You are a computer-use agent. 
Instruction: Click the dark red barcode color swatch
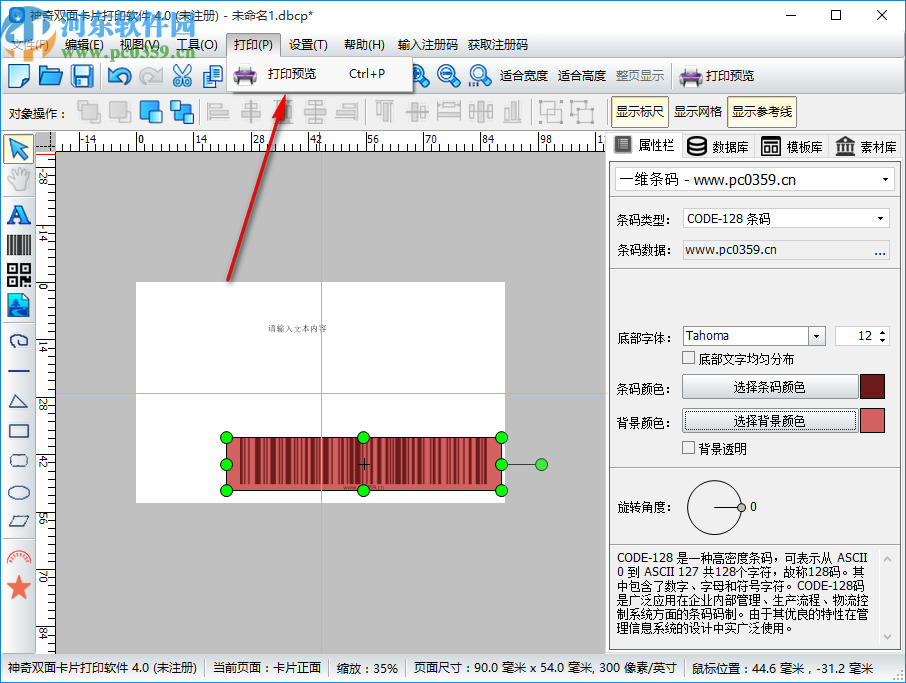[872, 387]
